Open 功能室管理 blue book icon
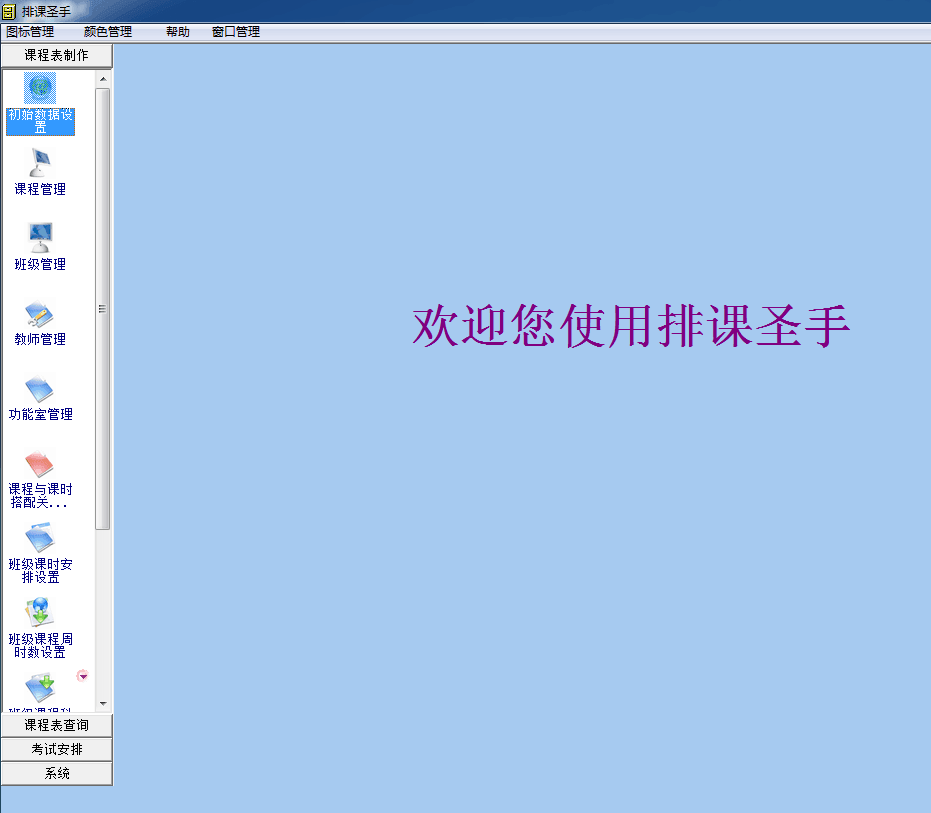 coord(40,390)
